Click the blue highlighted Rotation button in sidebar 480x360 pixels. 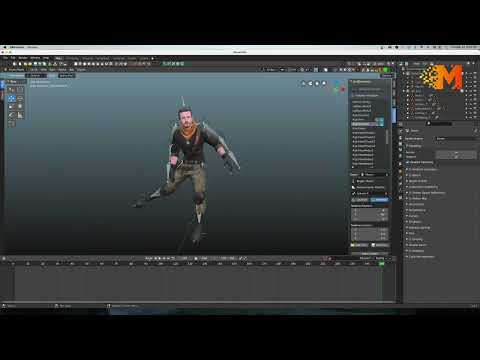click(379, 200)
